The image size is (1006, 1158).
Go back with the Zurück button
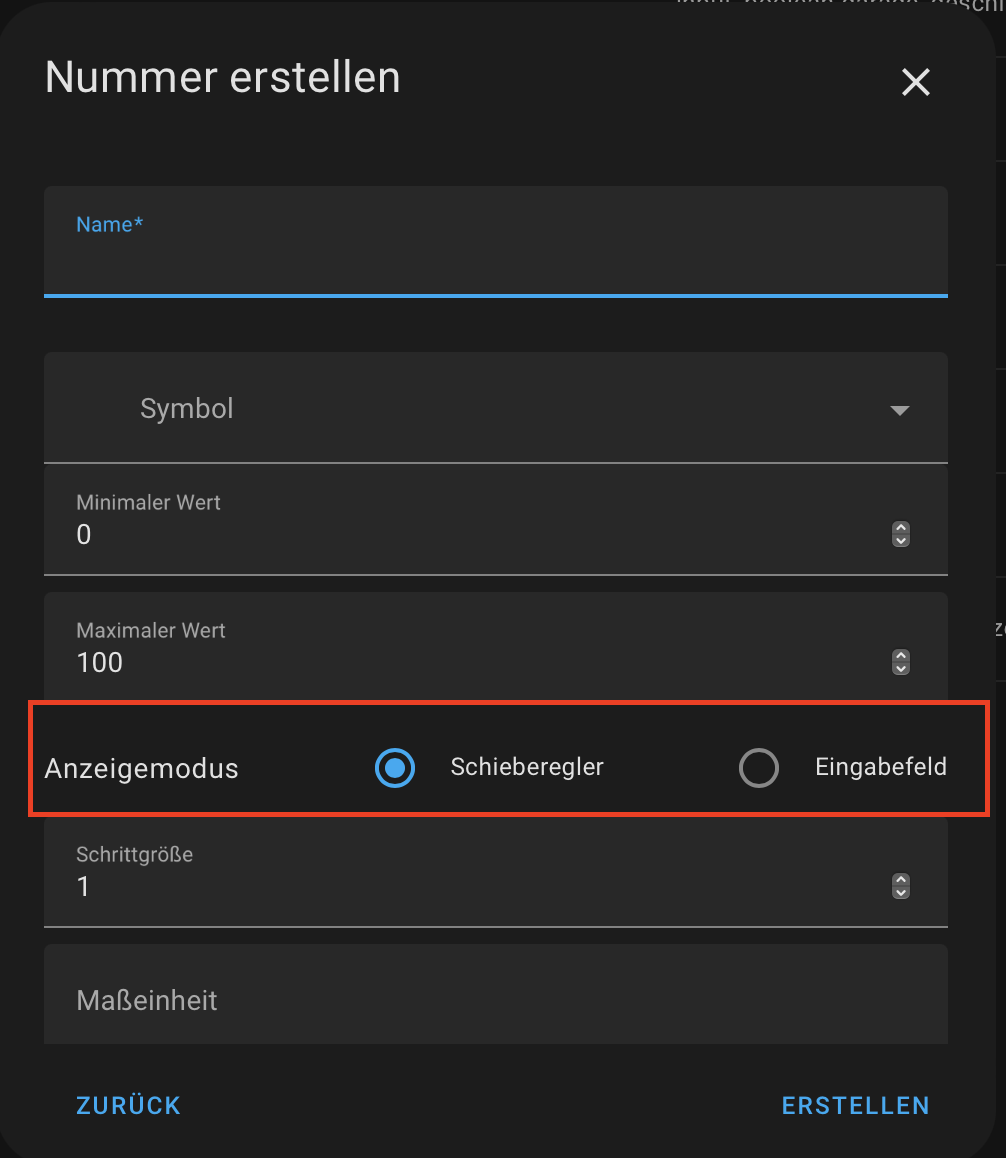coord(129,1106)
